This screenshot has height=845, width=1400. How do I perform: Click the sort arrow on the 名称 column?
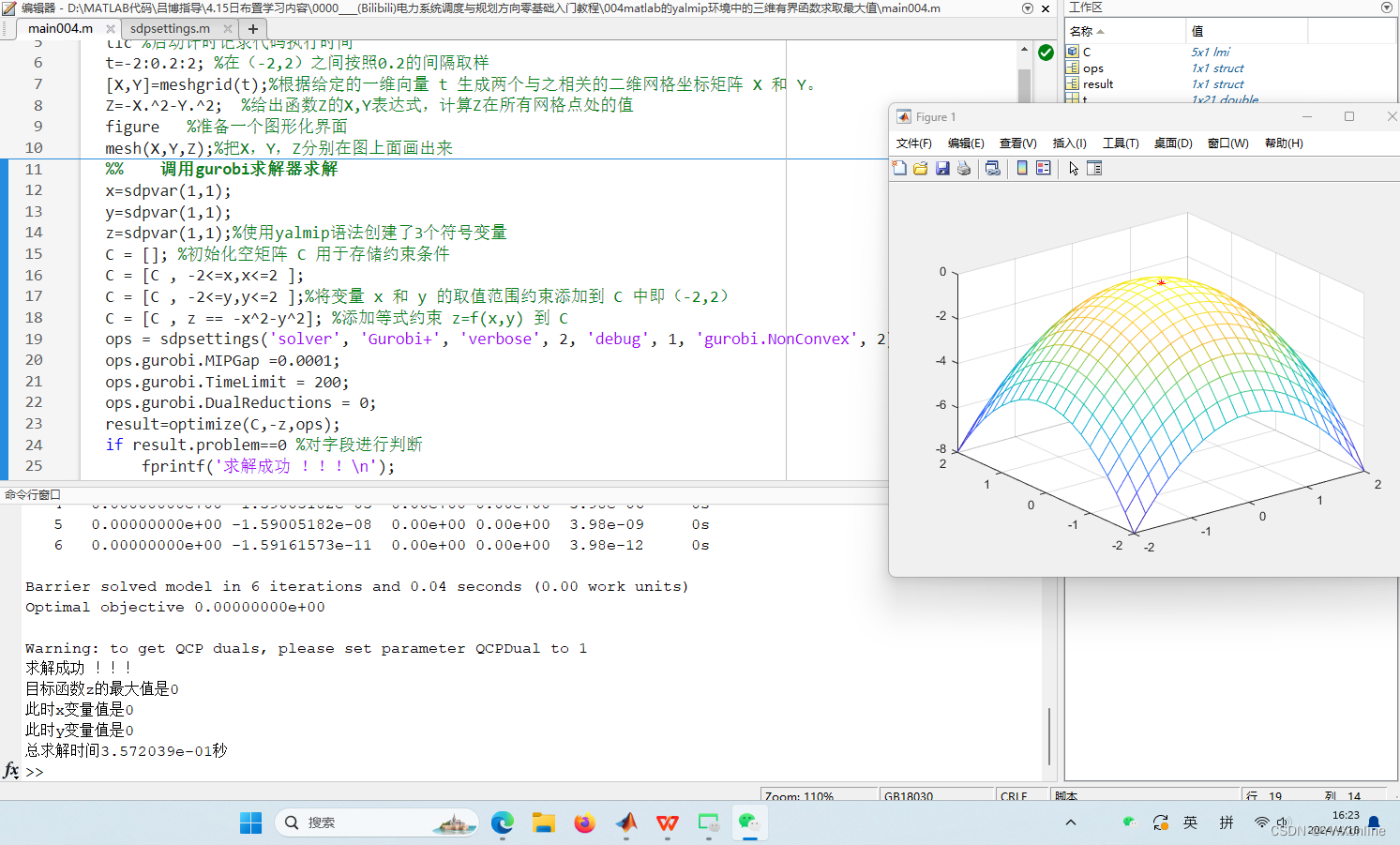click(1100, 32)
